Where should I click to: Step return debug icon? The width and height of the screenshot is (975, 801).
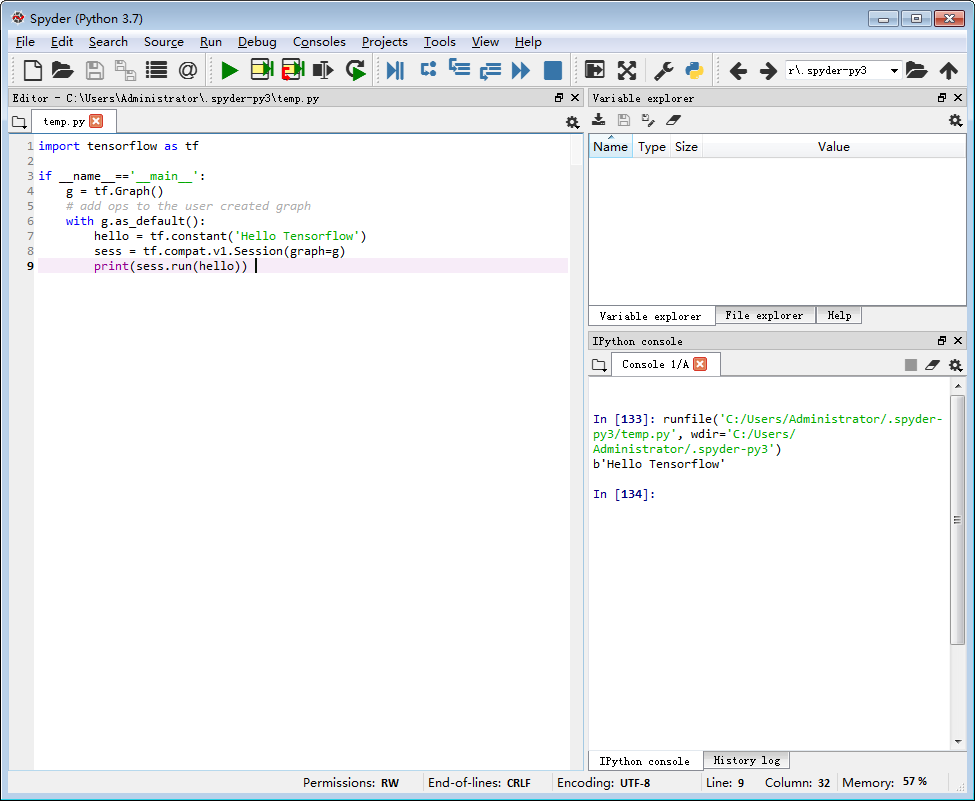[x=491, y=70]
